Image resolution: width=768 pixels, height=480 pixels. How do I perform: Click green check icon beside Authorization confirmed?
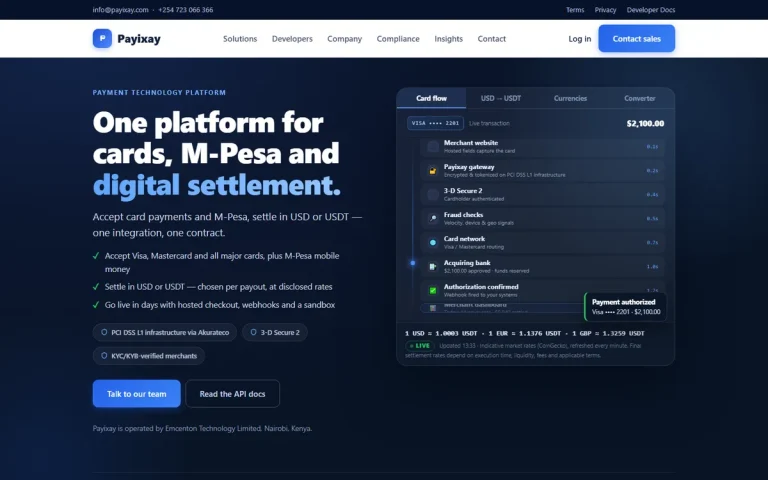(432, 290)
